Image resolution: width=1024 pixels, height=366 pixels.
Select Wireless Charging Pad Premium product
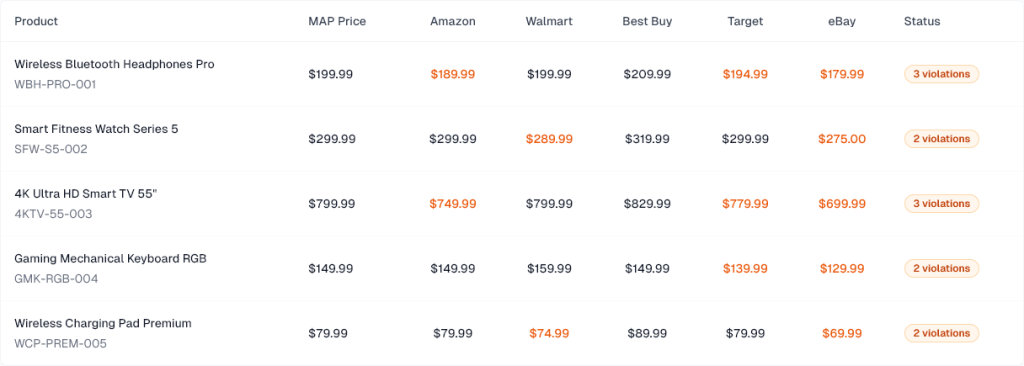pos(103,323)
